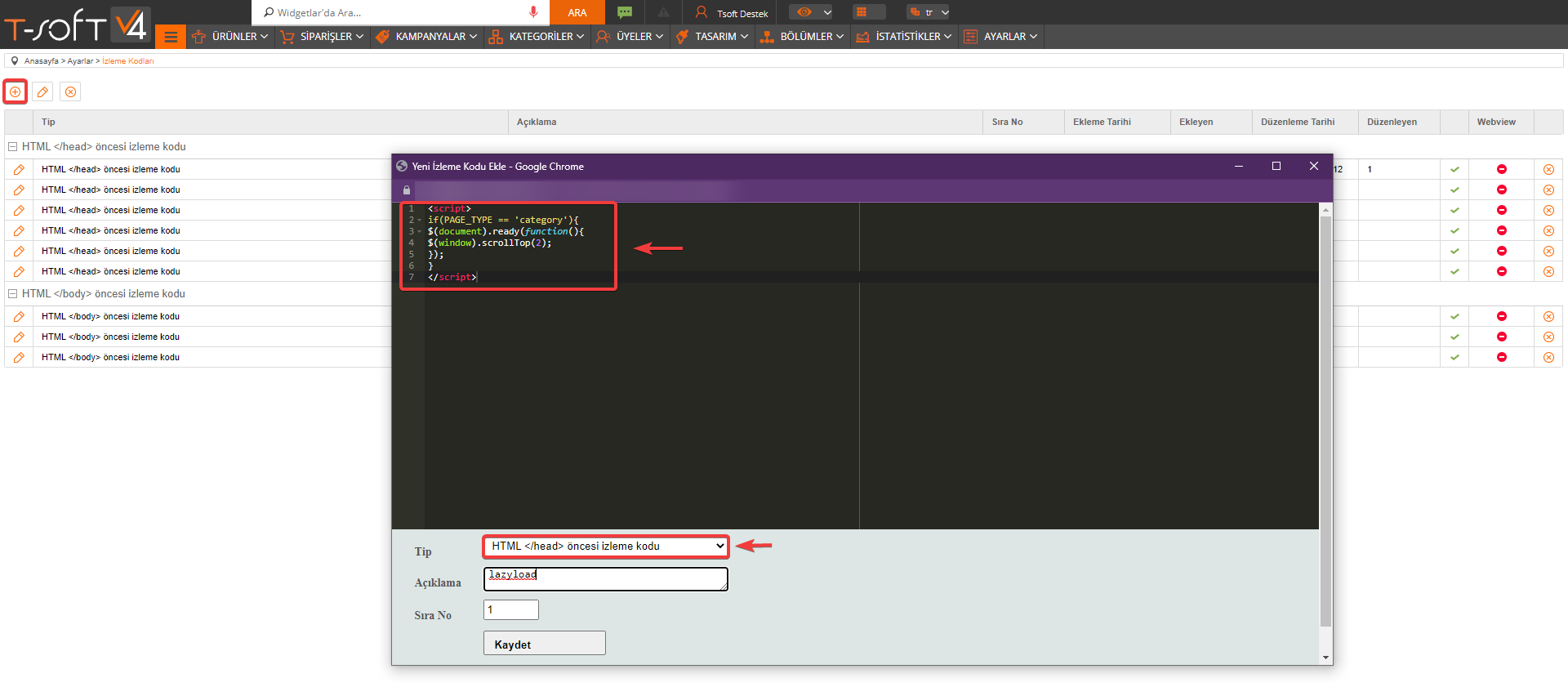Toggle the green check on the first </body> row
Image resolution: width=1568 pixels, height=687 pixels.
pyautogui.click(x=1454, y=316)
